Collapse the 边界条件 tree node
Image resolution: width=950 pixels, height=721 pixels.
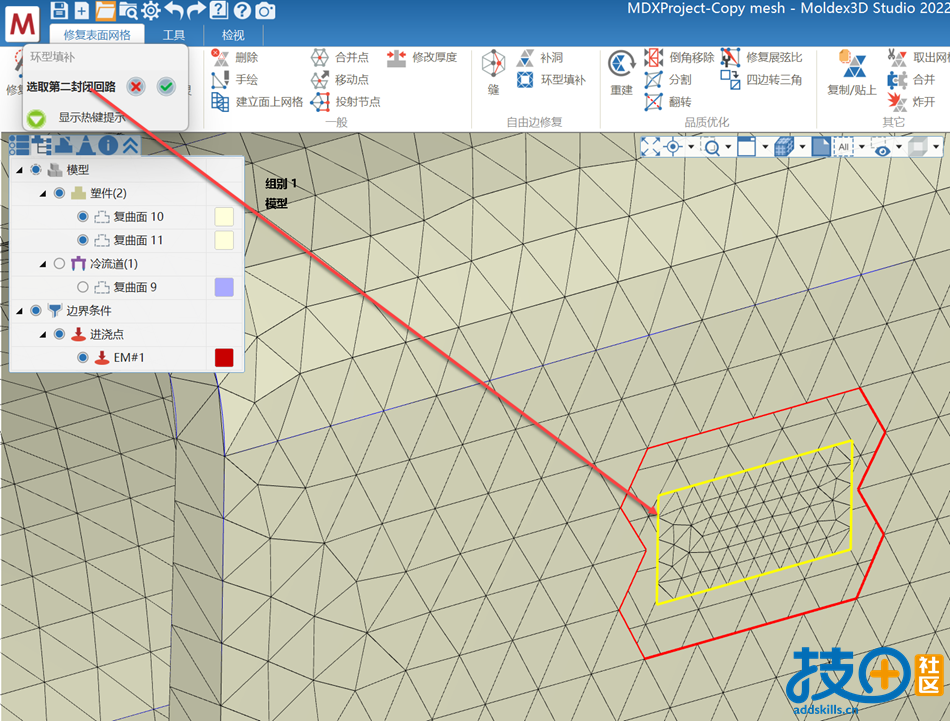pyautogui.click(x=19, y=311)
